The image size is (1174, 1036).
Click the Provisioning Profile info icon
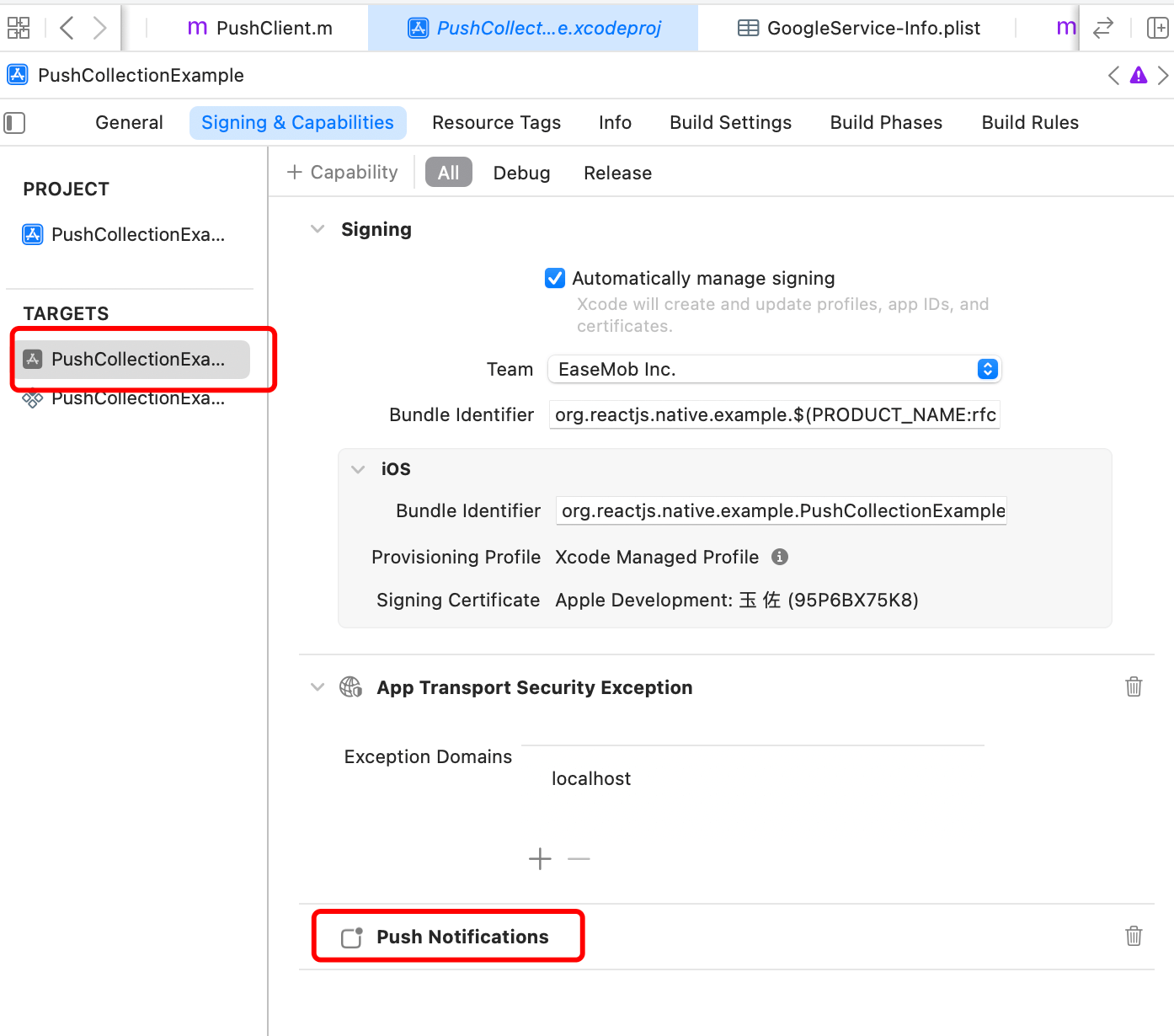click(x=780, y=557)
